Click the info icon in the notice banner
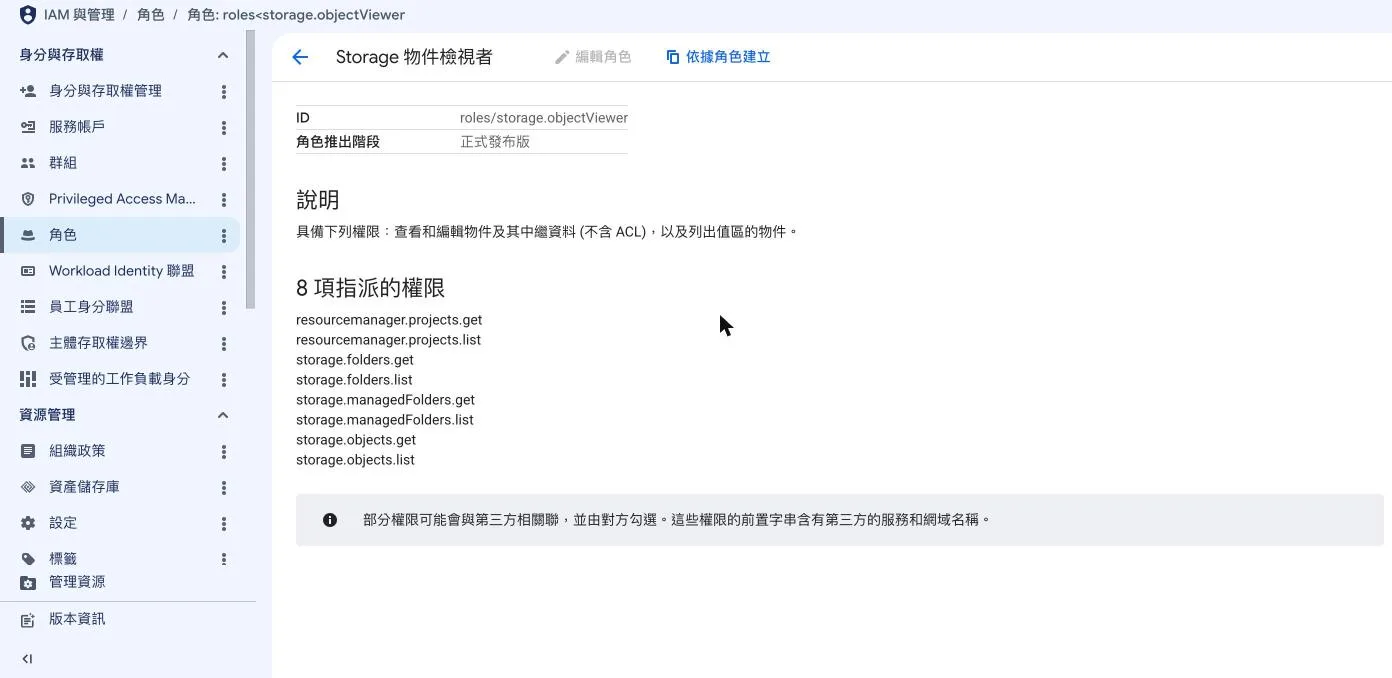 tap(330, 520)
